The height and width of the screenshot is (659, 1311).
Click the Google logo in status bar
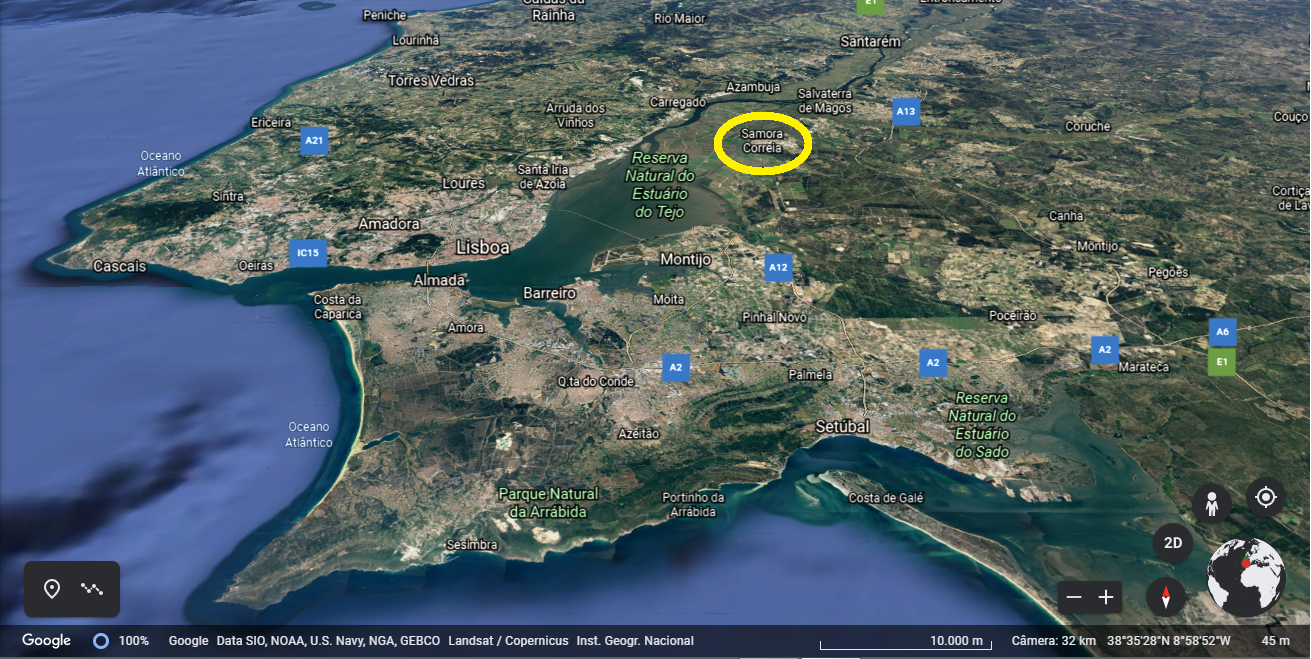[47, 641]
